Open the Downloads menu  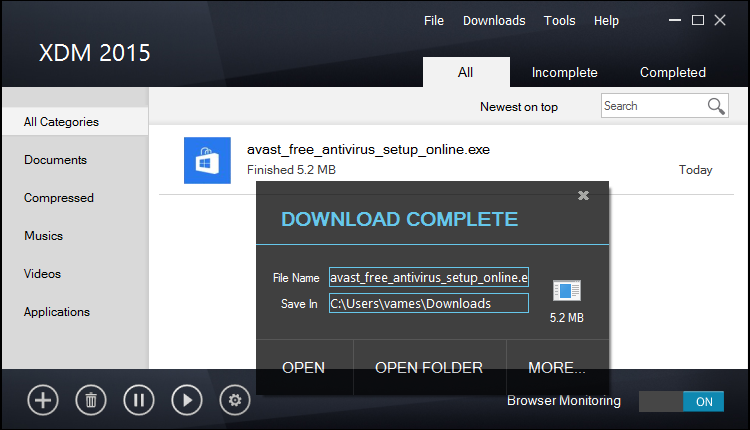494,21
